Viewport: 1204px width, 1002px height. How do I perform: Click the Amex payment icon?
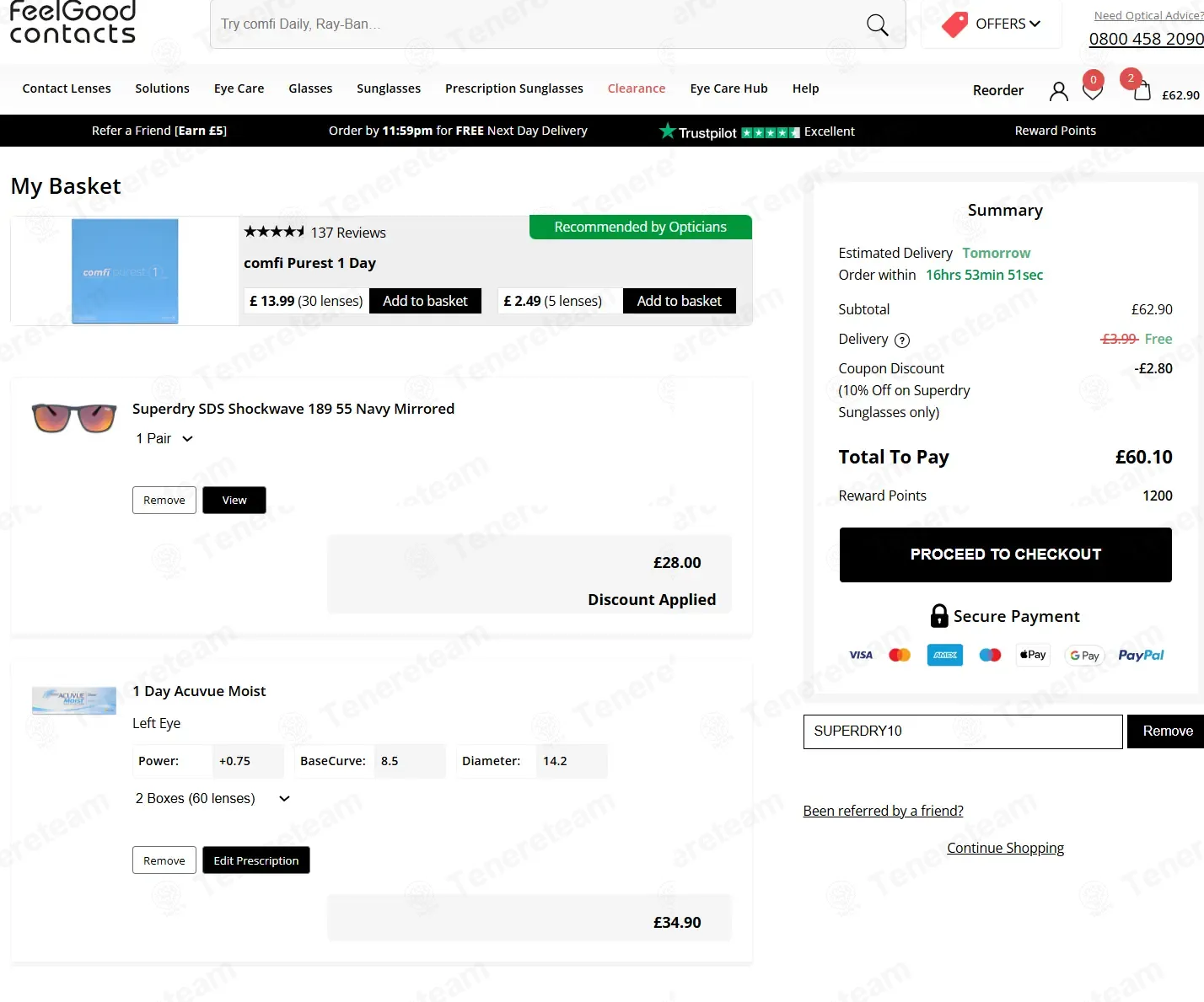pyautogui.click(x=945, y=655)
